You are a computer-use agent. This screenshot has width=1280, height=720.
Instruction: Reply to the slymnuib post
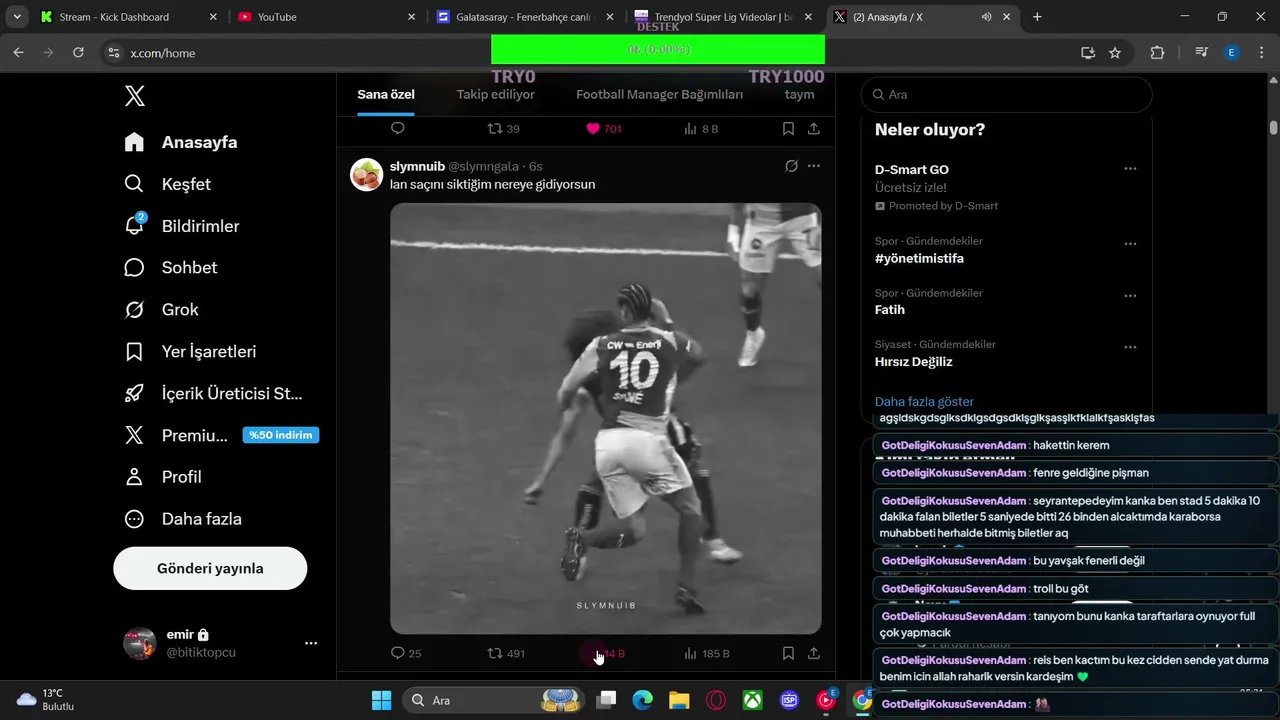tap(398, 653)
